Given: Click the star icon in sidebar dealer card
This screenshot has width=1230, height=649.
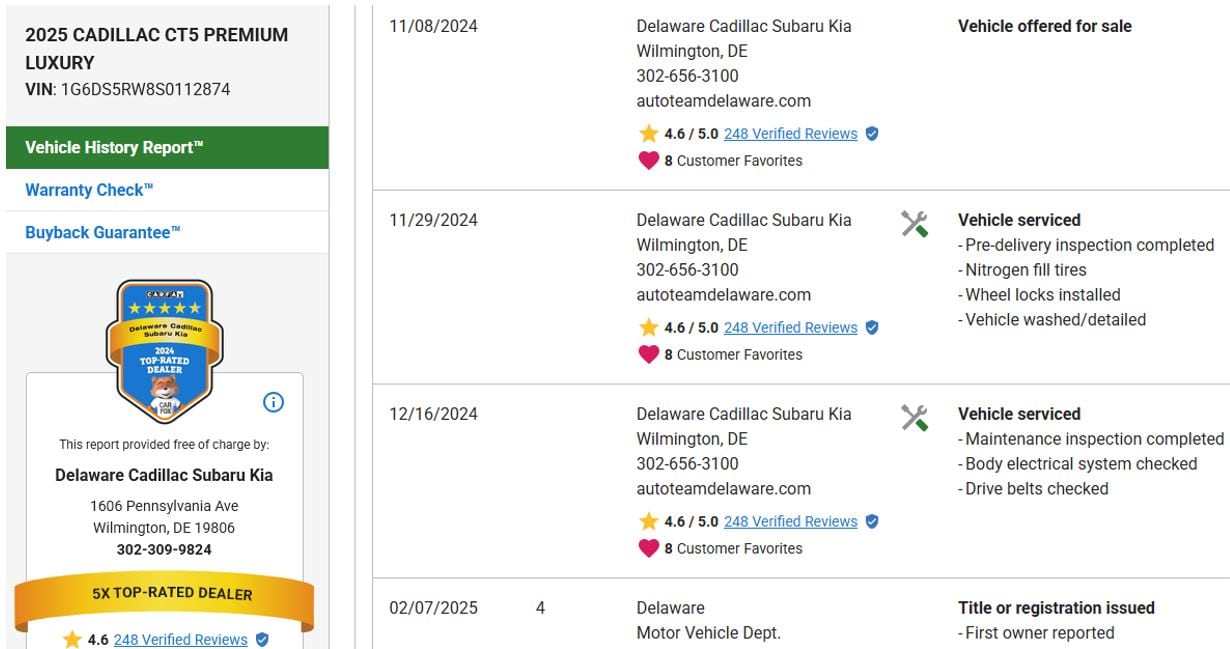Looking at the screenshot, I should point(72,640).
